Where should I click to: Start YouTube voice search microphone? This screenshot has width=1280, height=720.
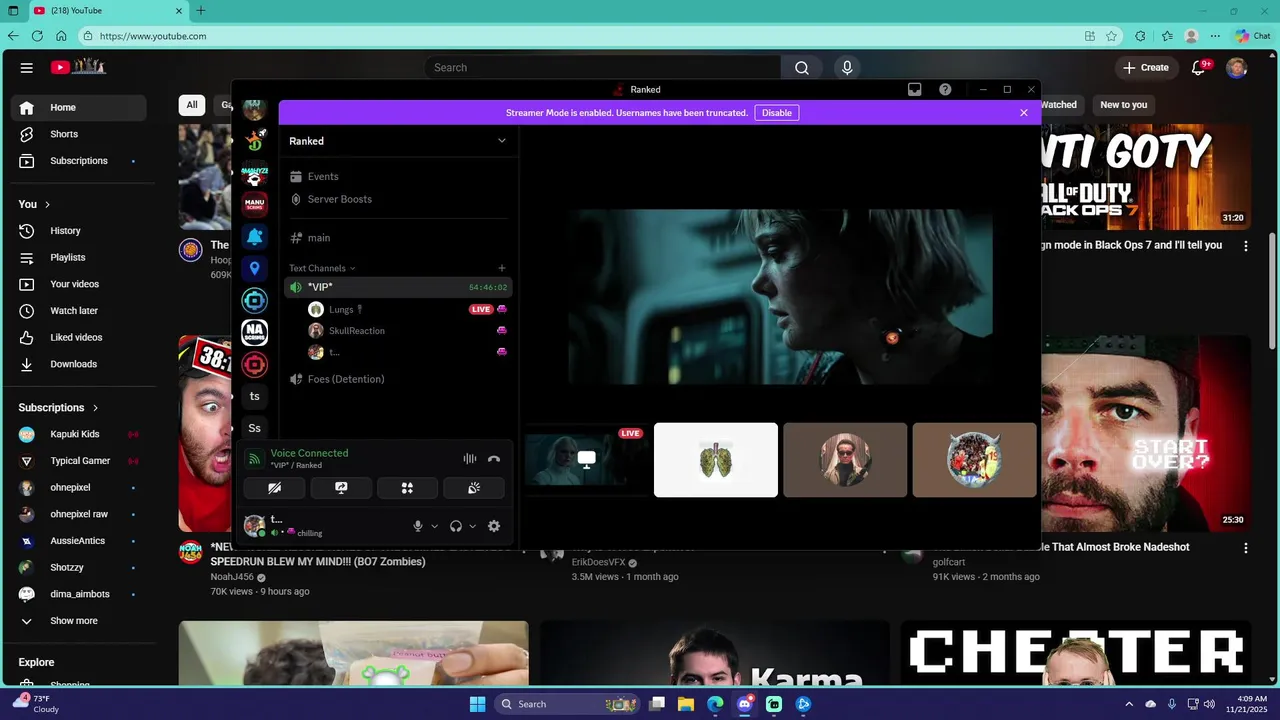coord(847,68)
